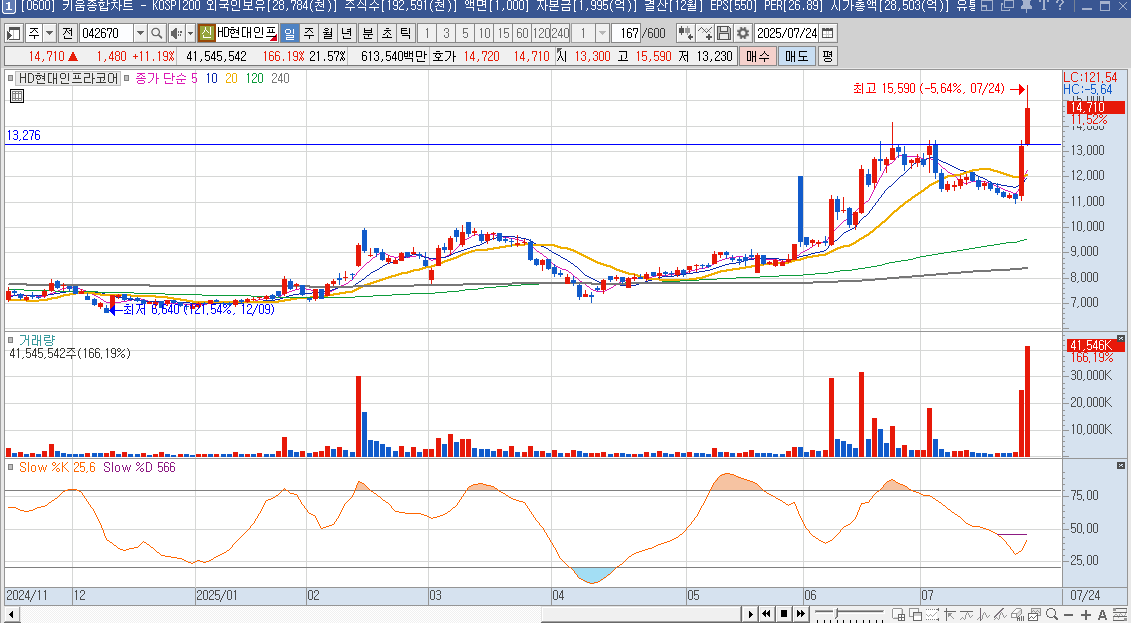Click the chart image copy icon in bottom toolbar
Viewport: 1131px width, 623px height.
(x=1034, y=615)
